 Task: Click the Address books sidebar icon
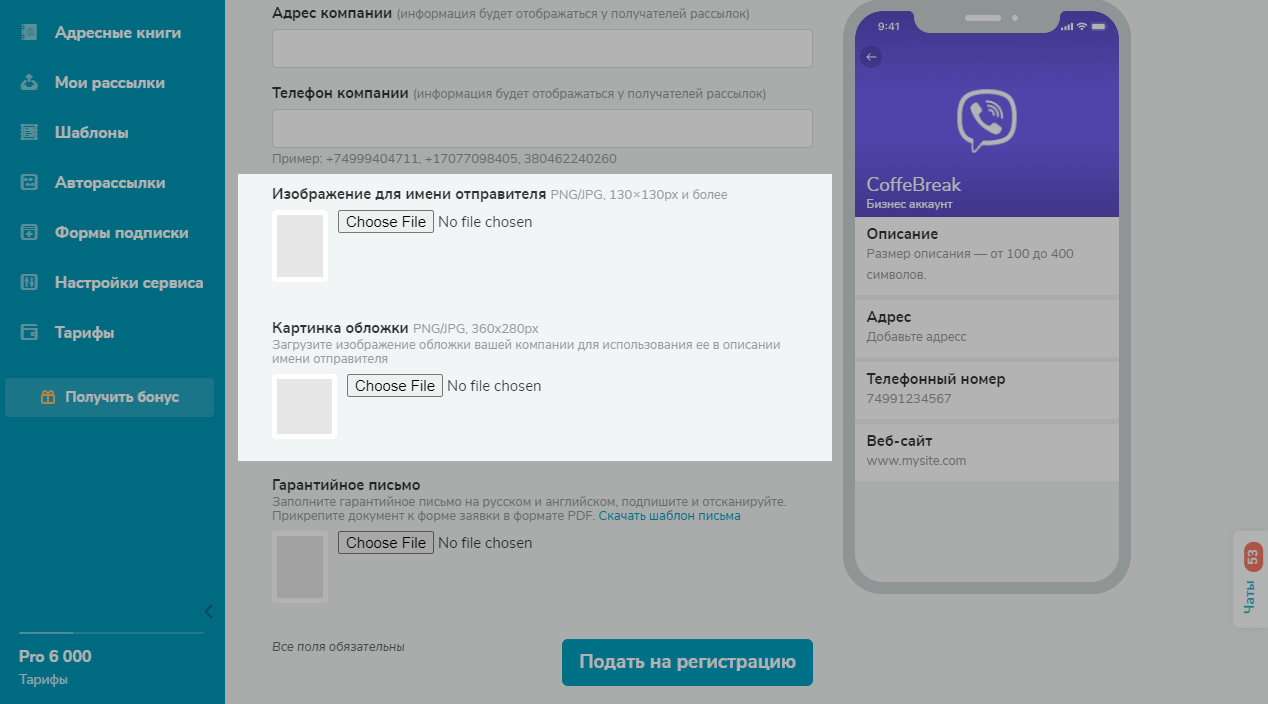pyautogui.click(x=29, y=32)
